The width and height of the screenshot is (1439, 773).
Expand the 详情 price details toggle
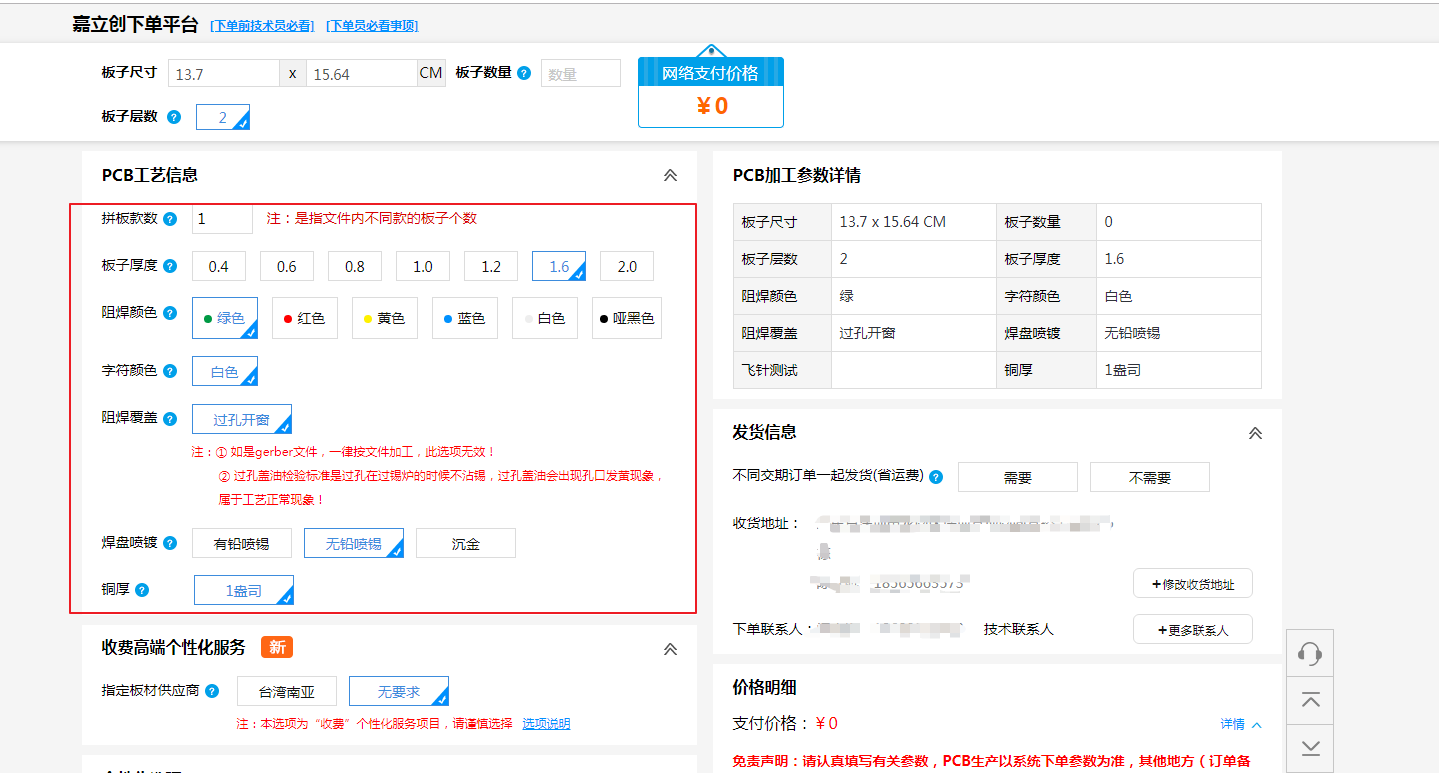(x=1240, y=724)
